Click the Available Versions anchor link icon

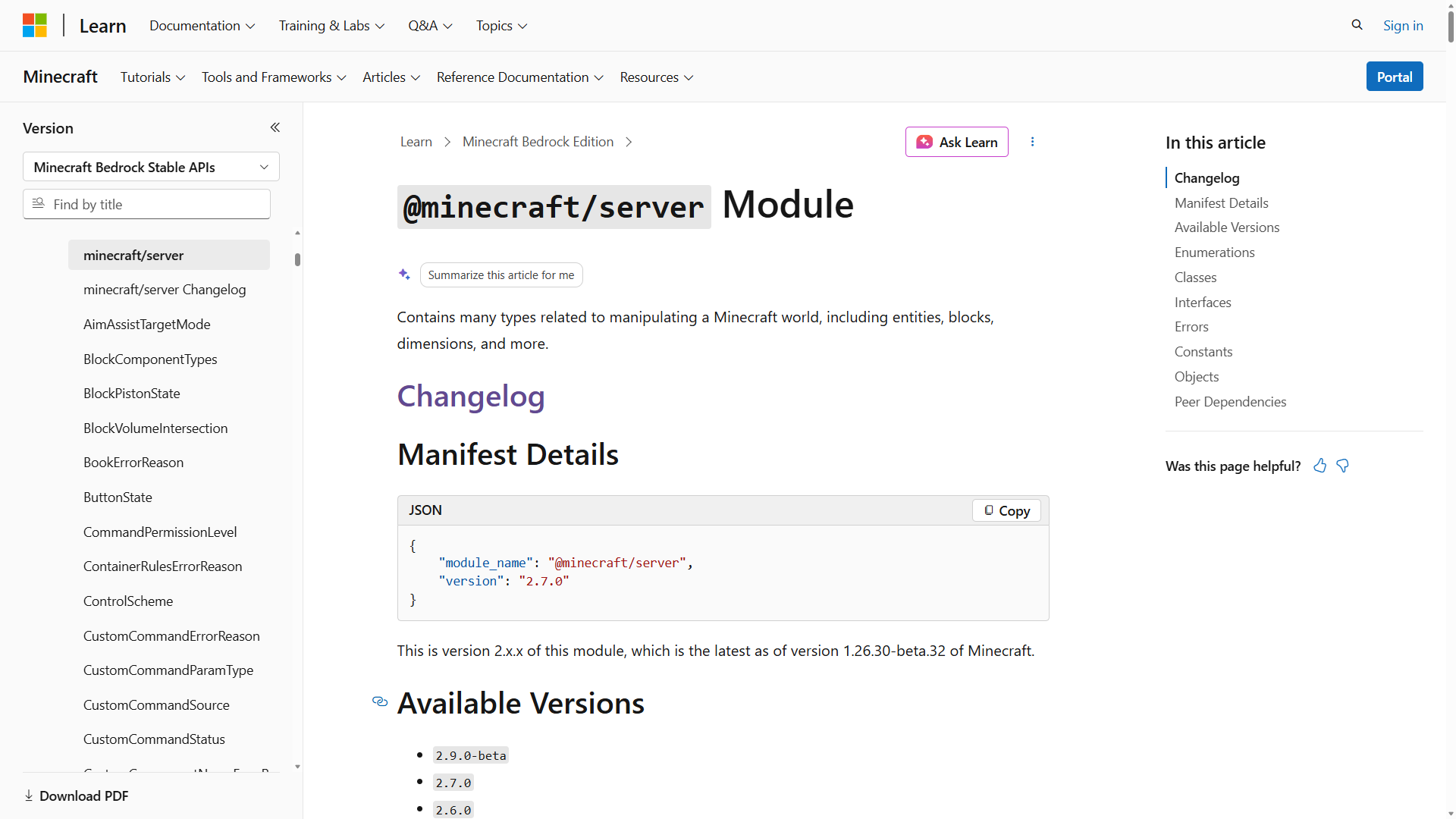point(380,702)
